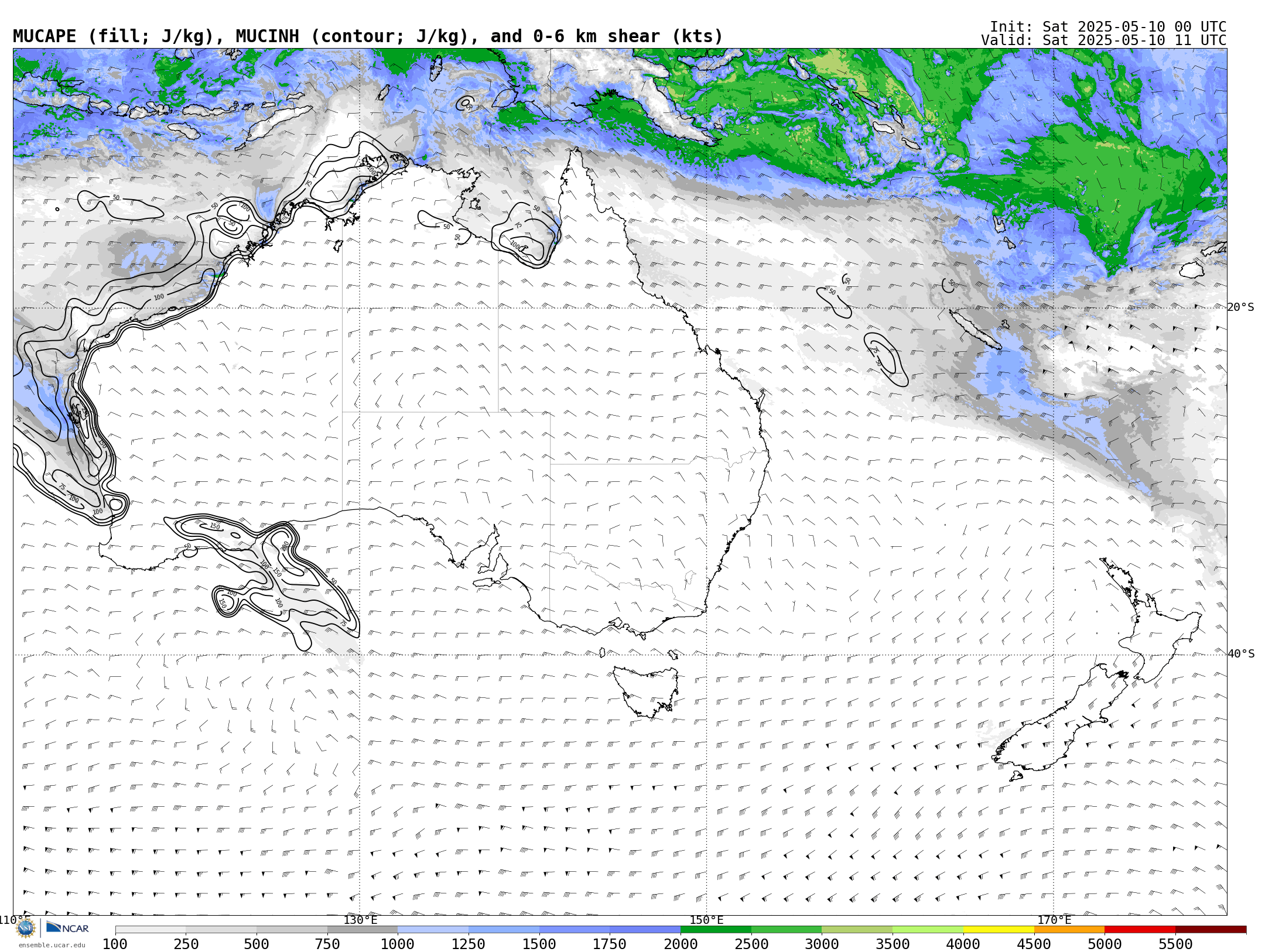Pick the blue 1250–1500 colorbar segment
This screenshot has height=952, width=1265.
tap(504, 930)
